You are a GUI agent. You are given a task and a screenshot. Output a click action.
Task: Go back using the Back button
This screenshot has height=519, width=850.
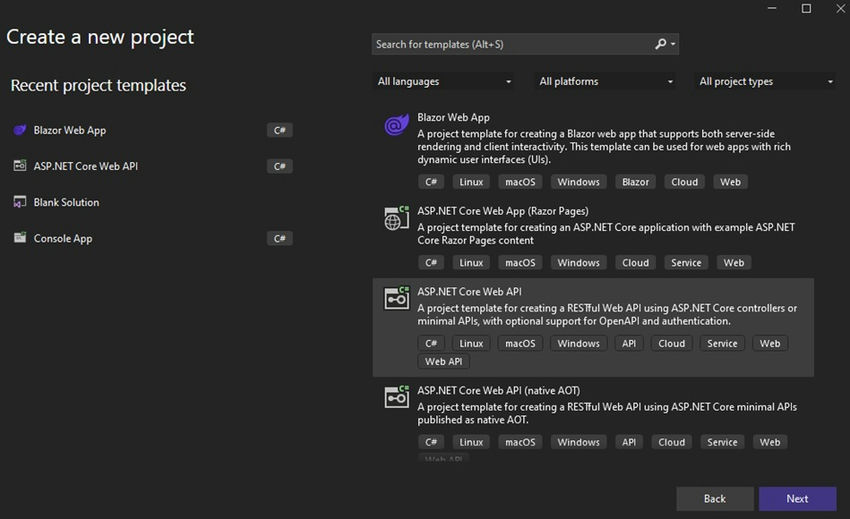pos(714,498)
